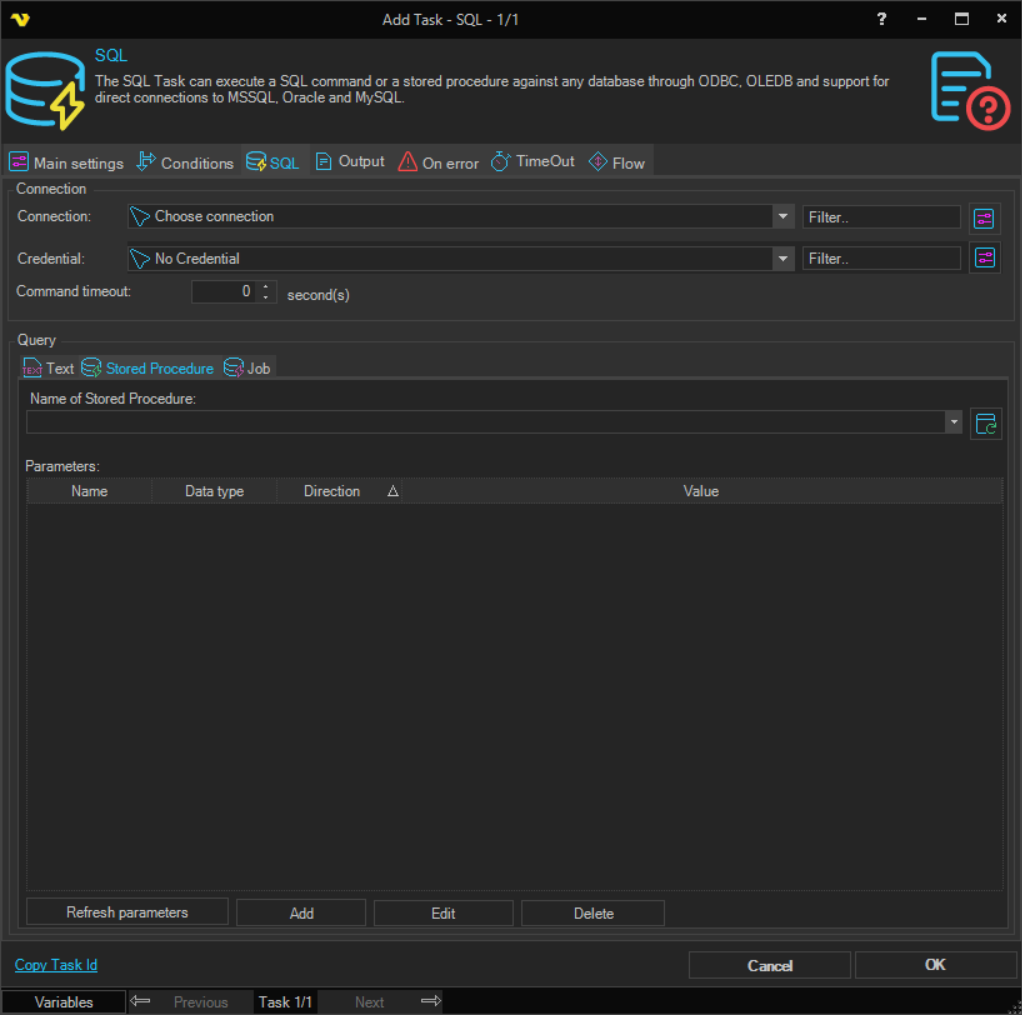The height and width of the screenshot is (1015, 1022).
Task: Switch to the Main settings tab
Action: (67, 163)
